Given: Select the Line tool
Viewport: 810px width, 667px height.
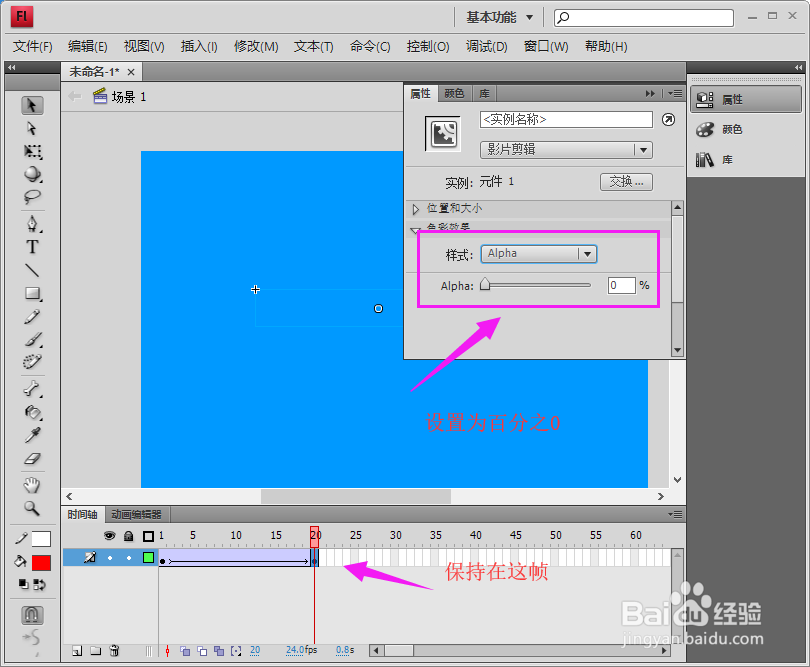Looking at the screenshot, I should 32,270.
